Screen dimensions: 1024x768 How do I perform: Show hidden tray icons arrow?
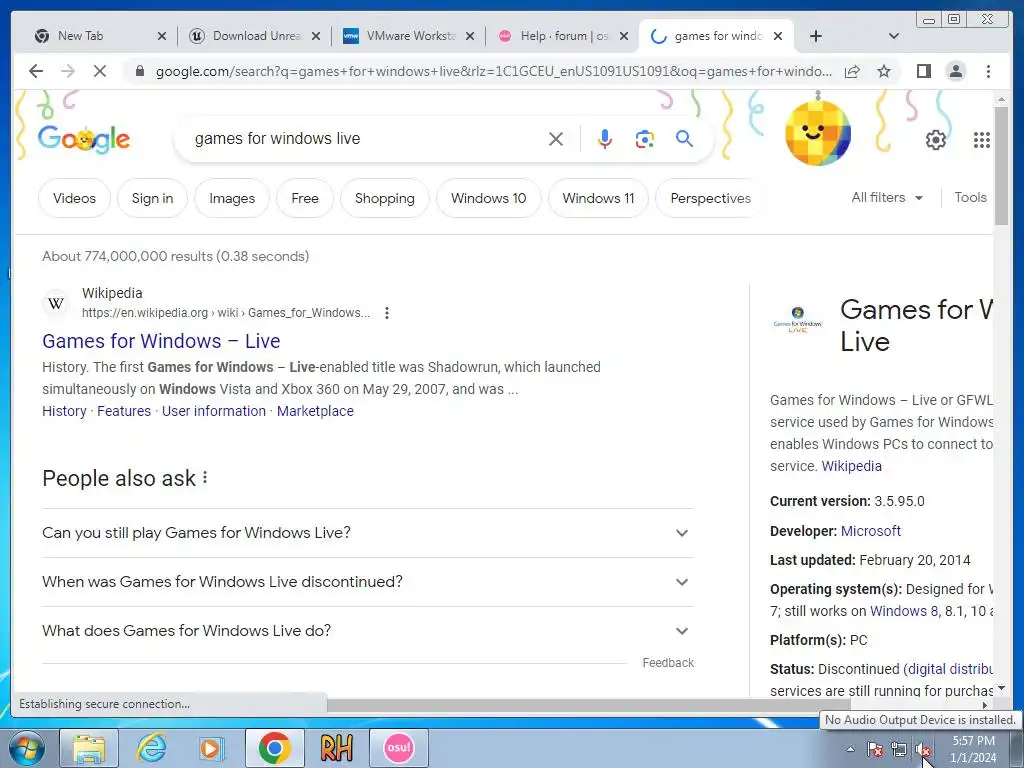[x=850, y=749]
